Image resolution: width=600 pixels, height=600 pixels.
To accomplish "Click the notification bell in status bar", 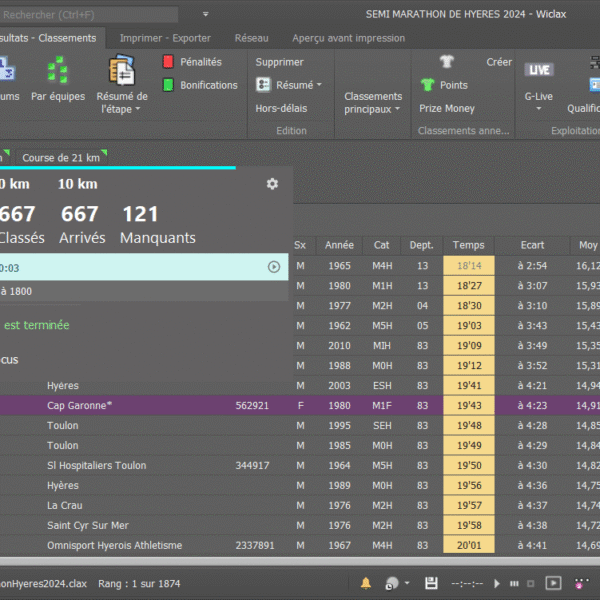I will pyautogui.click(x=366, y=583).
